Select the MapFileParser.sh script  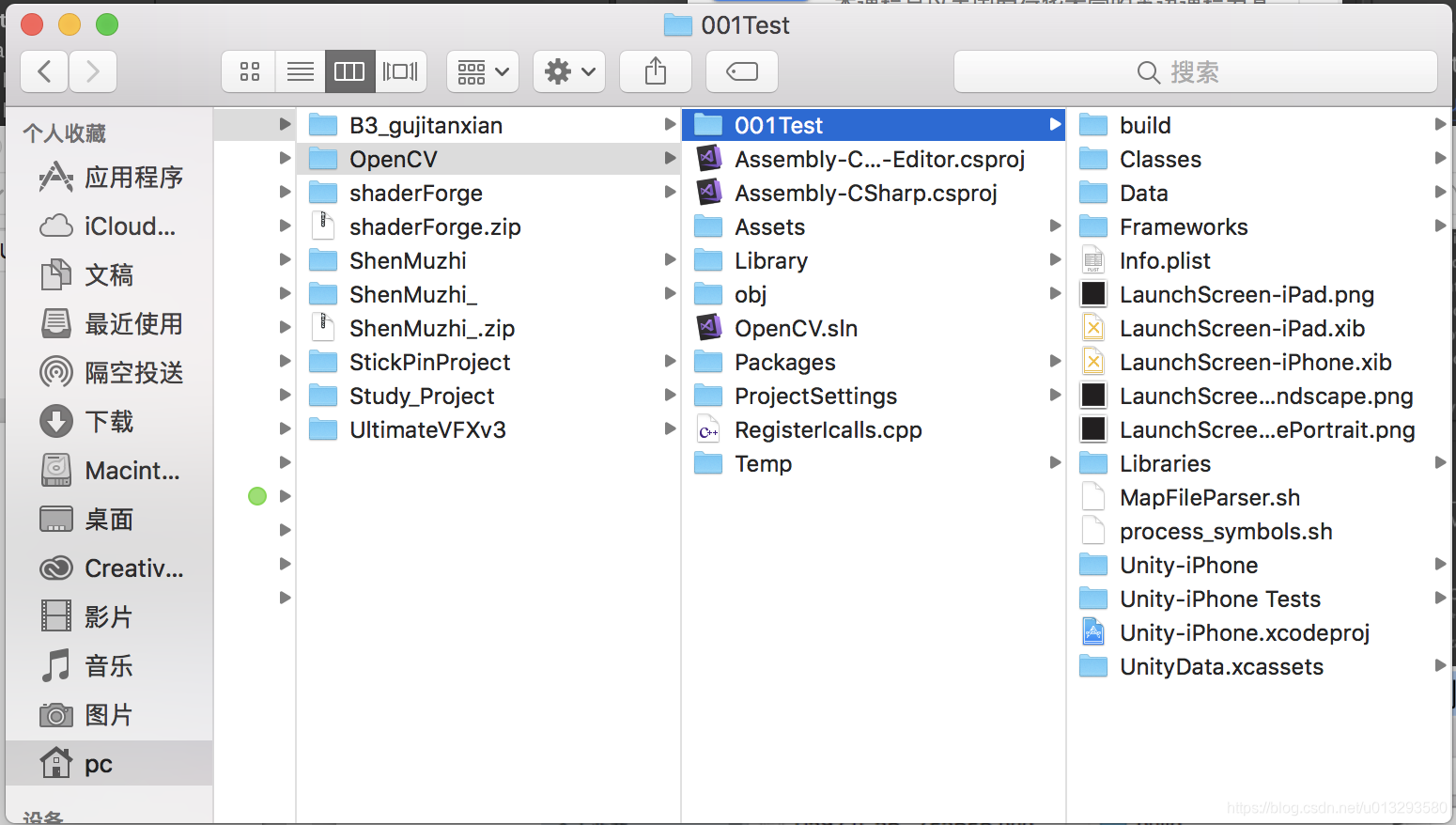1260,497
